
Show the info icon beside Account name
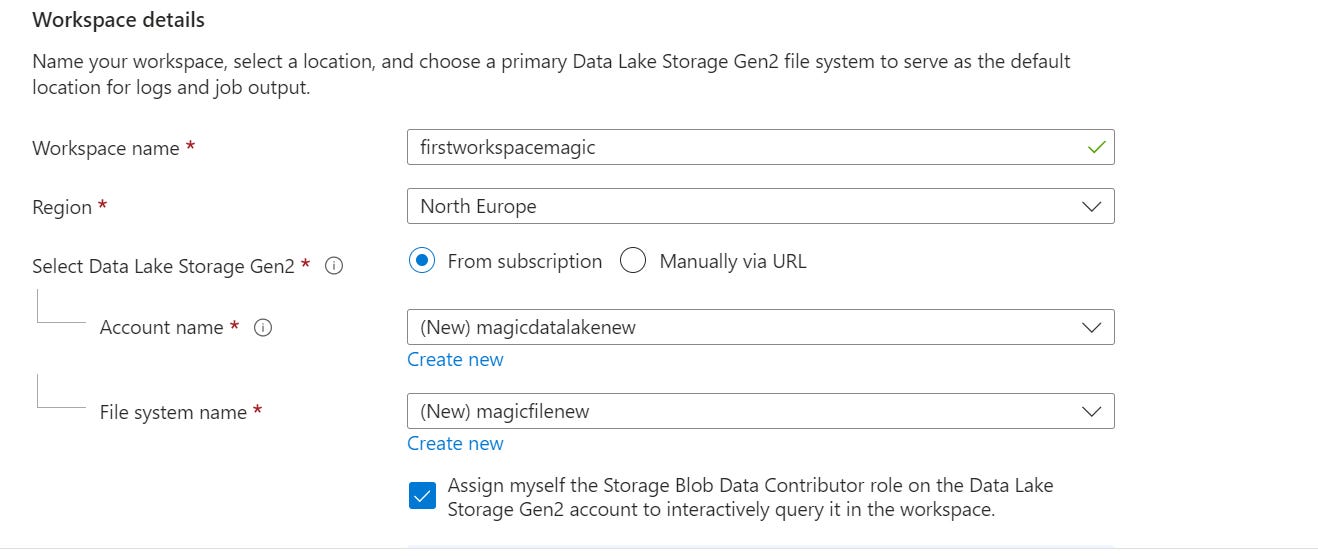tap(263, 327)
